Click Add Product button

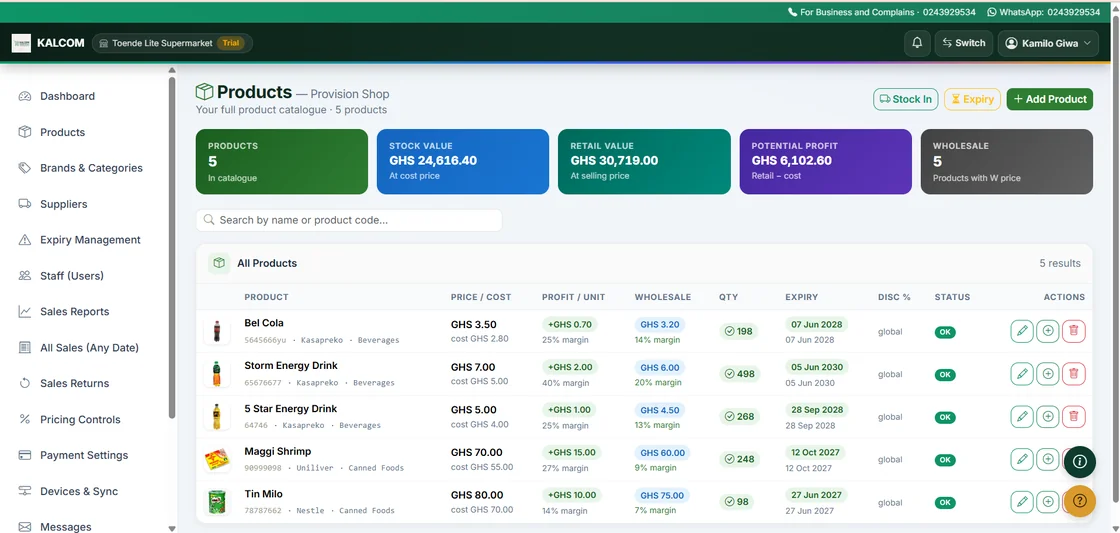click(x=1050, y=99)
